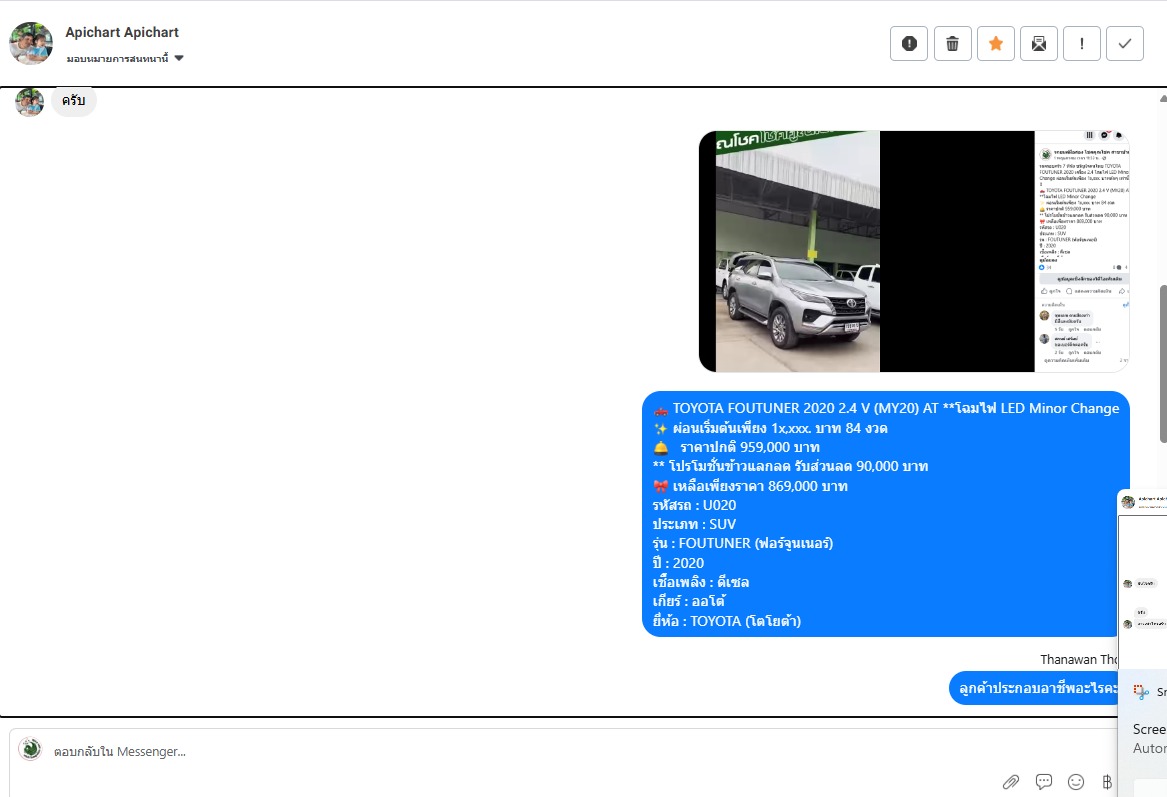The image size is (1167, 797).
Task: Delete conversation with trash icon
Action: (x=952, y=44)
